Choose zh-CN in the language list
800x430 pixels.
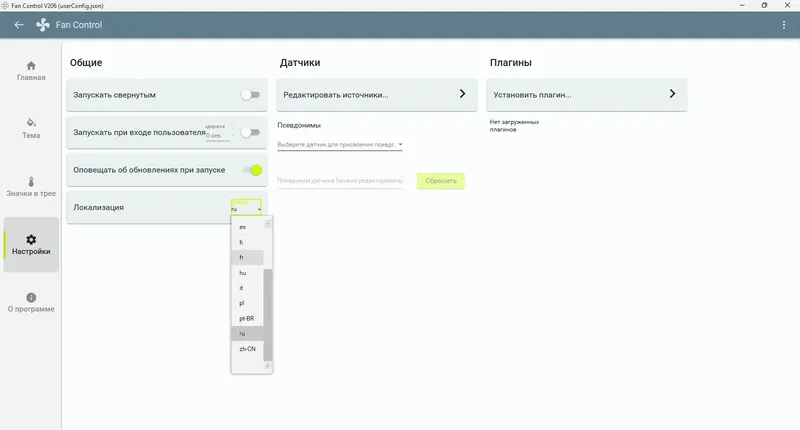247,349
